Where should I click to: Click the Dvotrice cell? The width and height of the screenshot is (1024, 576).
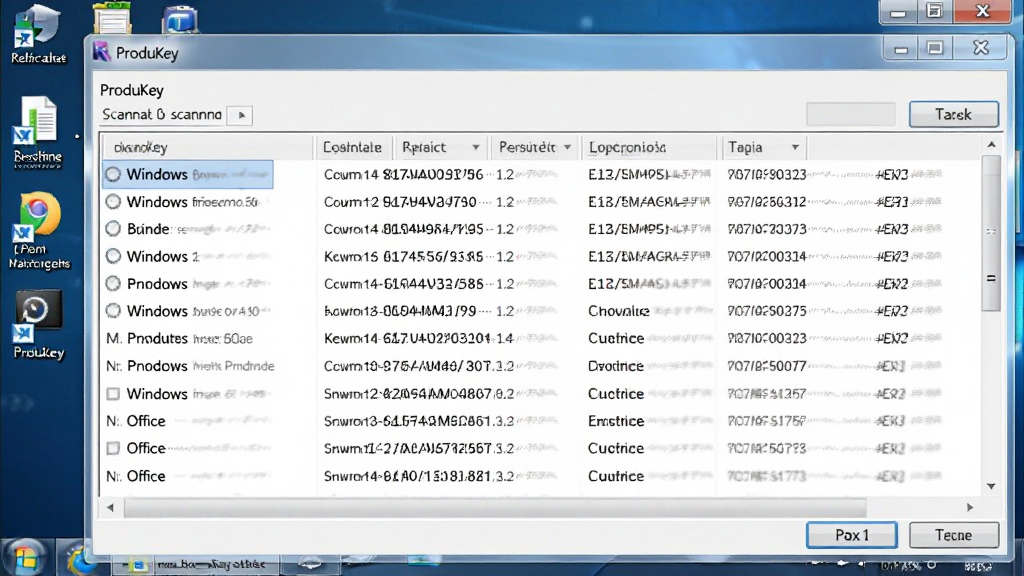click(616, 366)
